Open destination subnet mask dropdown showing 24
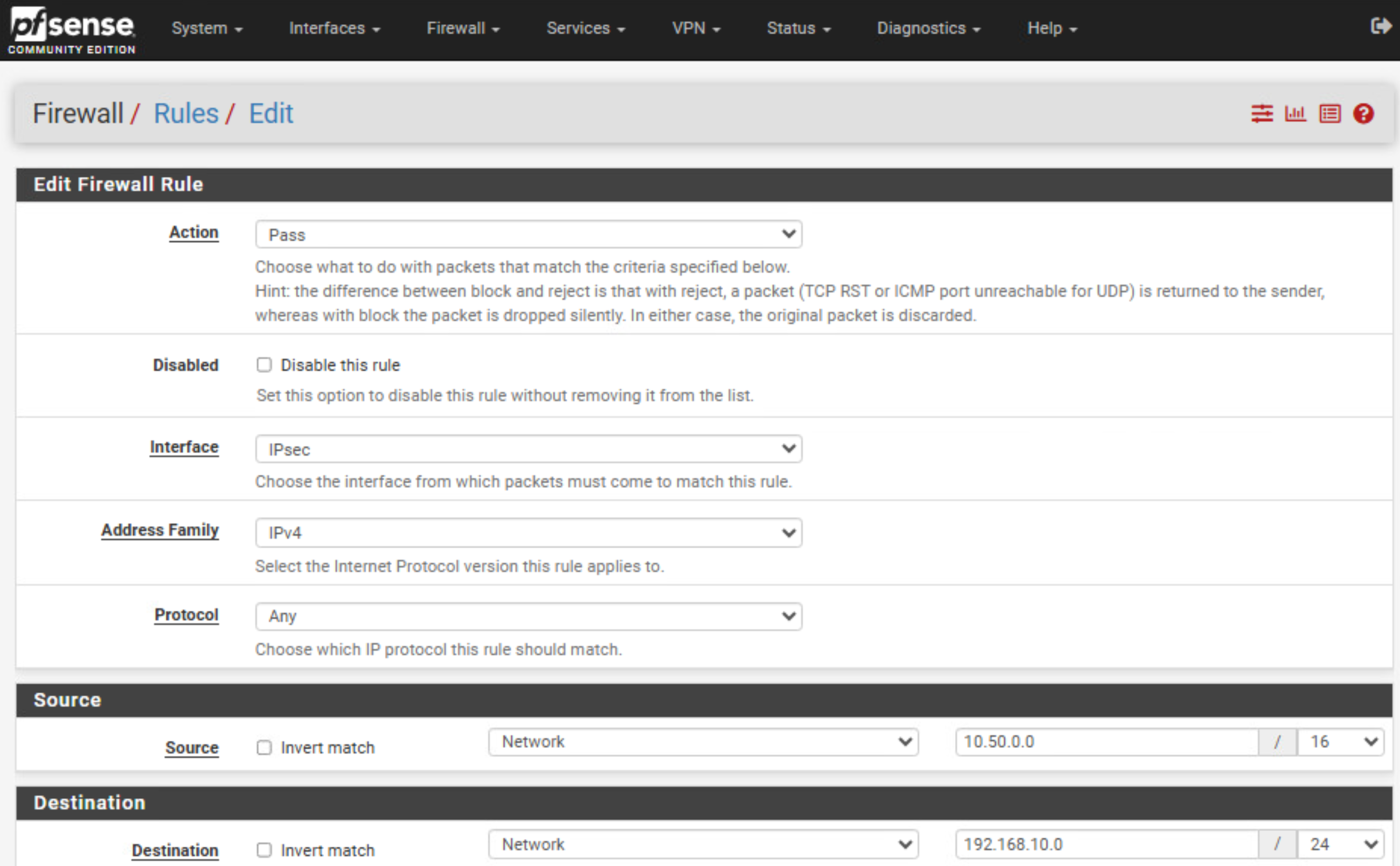This screenshot has height=866, width=1400. [1341, 844]
